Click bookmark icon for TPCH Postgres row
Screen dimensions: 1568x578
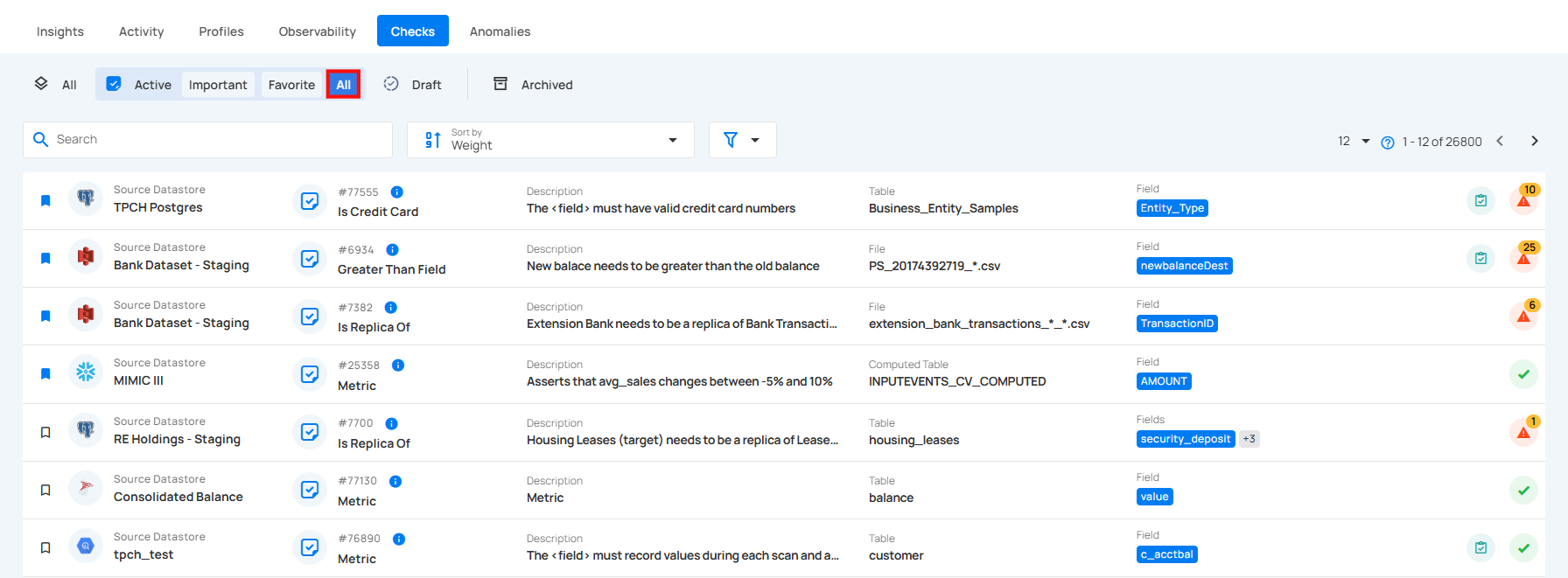(x=45, y=200)
